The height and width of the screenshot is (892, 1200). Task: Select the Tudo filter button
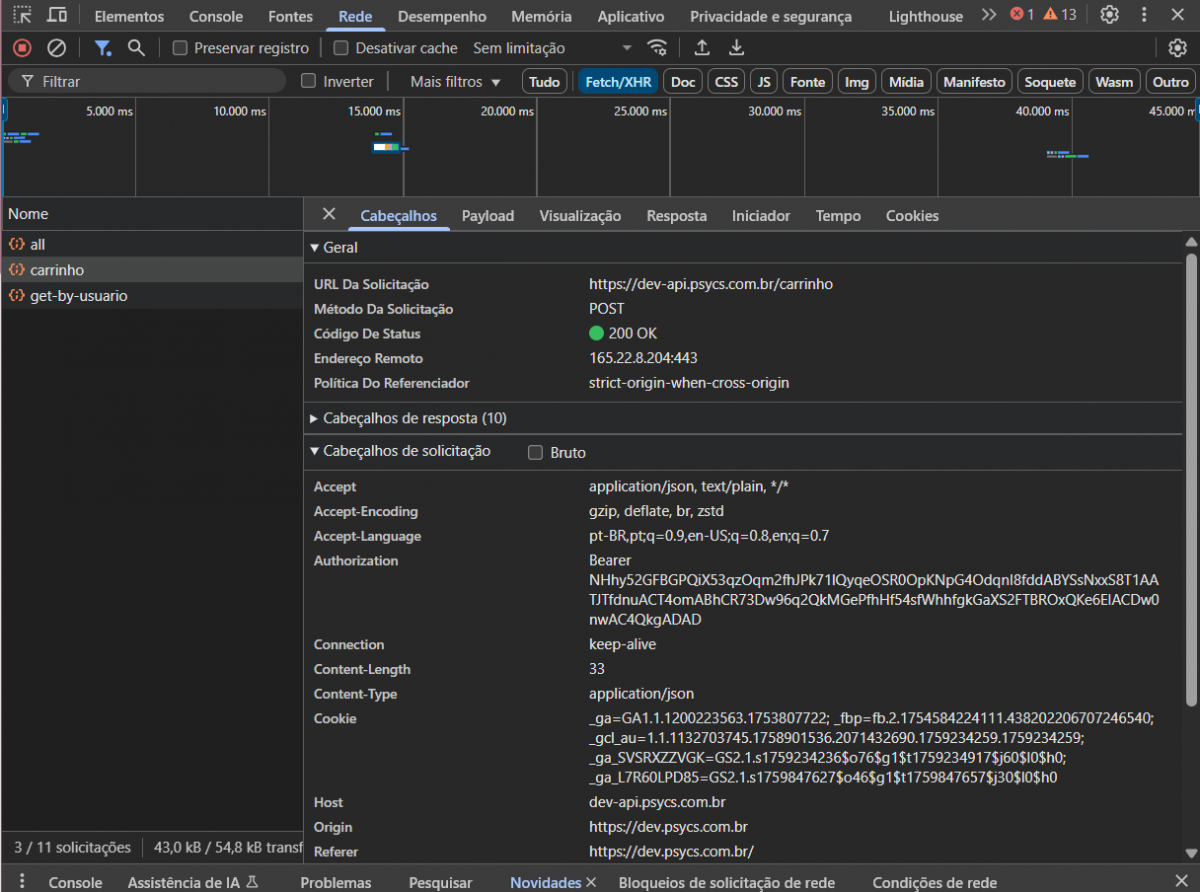tap(544, 82)
